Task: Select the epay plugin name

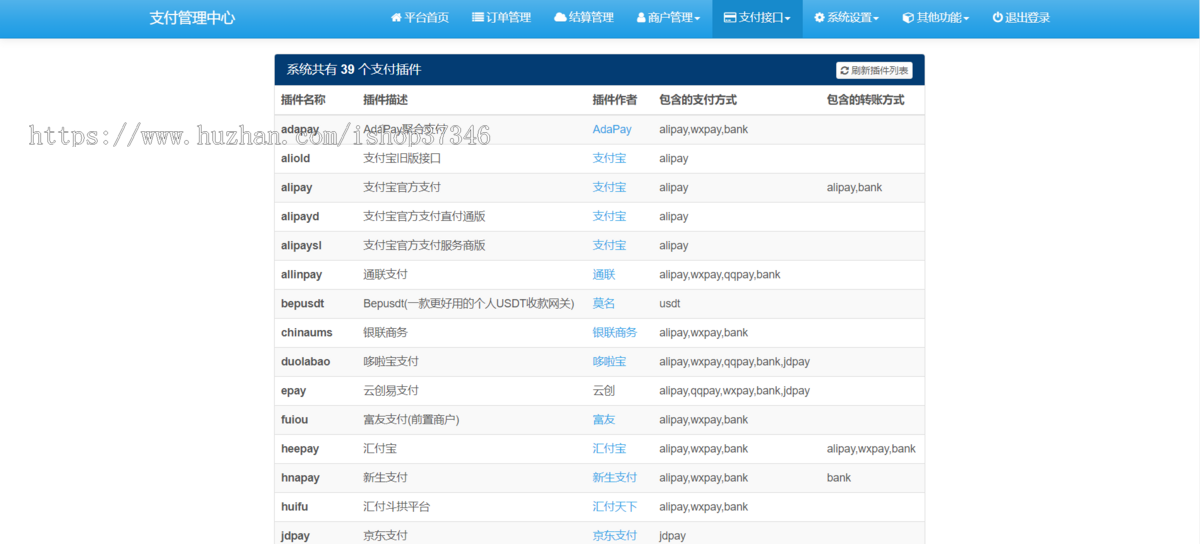Action: click(x=294, y=390)
